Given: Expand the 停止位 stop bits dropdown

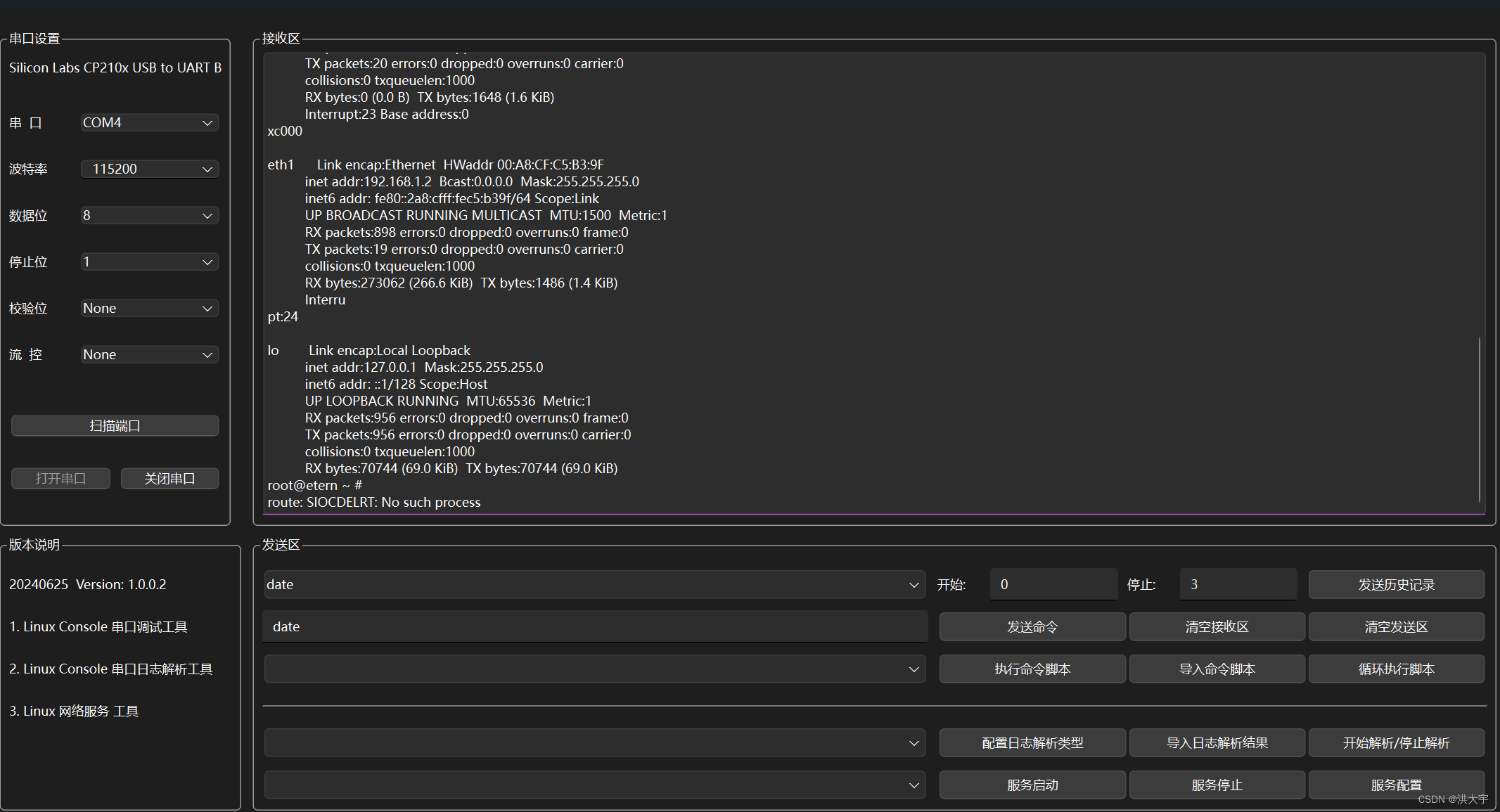Looking at the screenshot, I should (150, 262).
